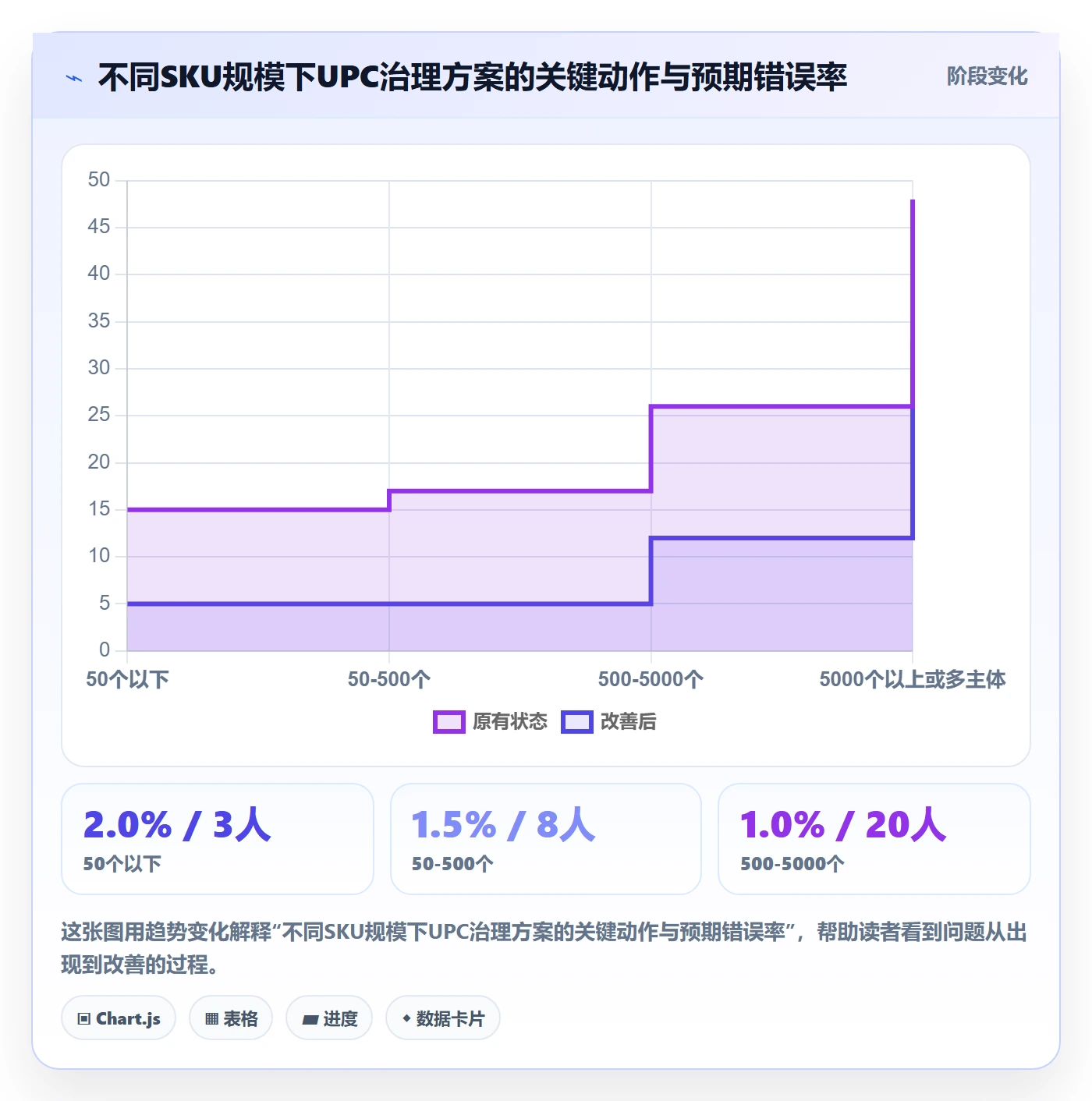
Task: Click the 50个以下 x-axis label
Action: pos(127,679)
